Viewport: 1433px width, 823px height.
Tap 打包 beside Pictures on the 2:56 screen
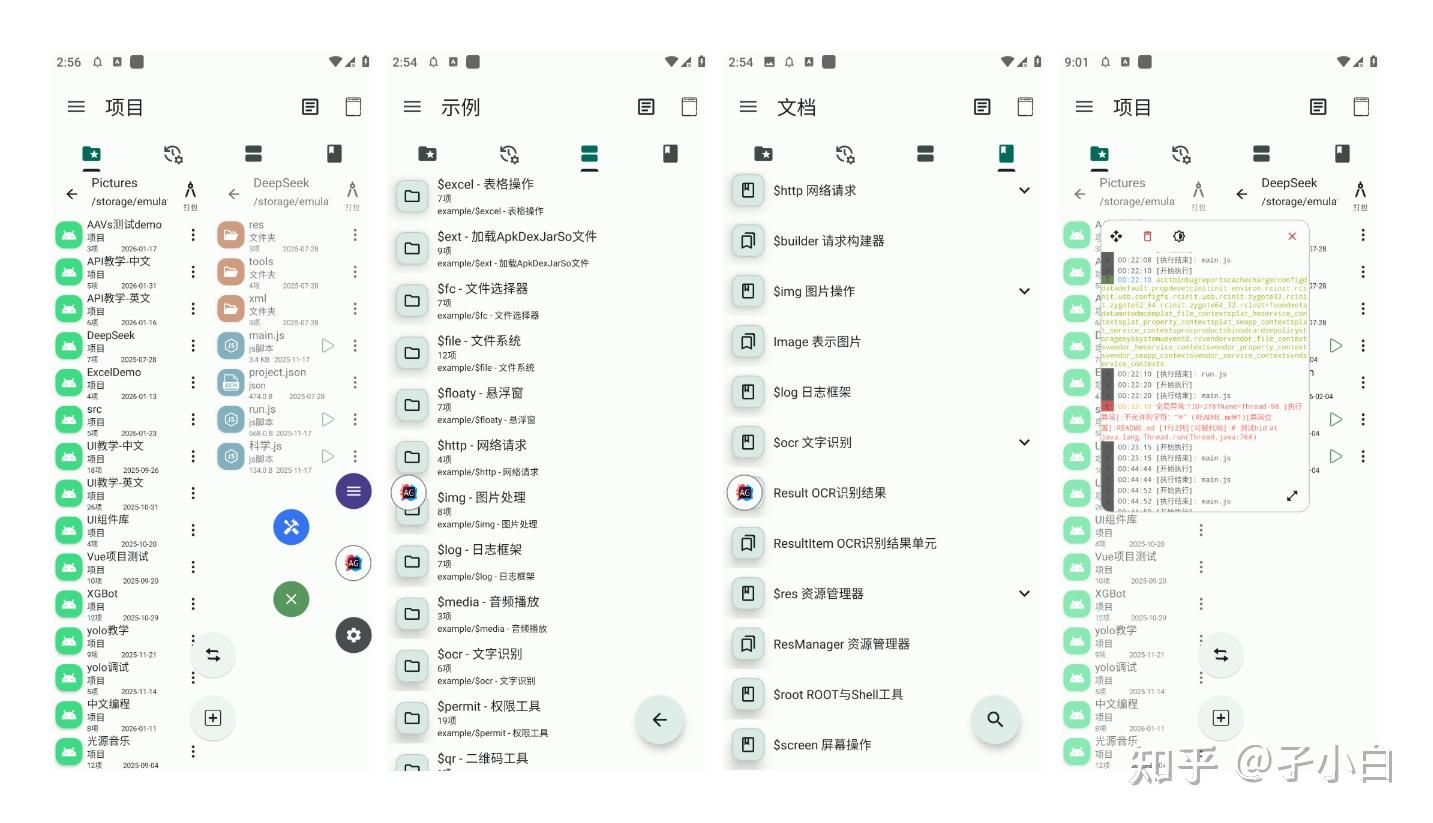click(x=190, y=195)
